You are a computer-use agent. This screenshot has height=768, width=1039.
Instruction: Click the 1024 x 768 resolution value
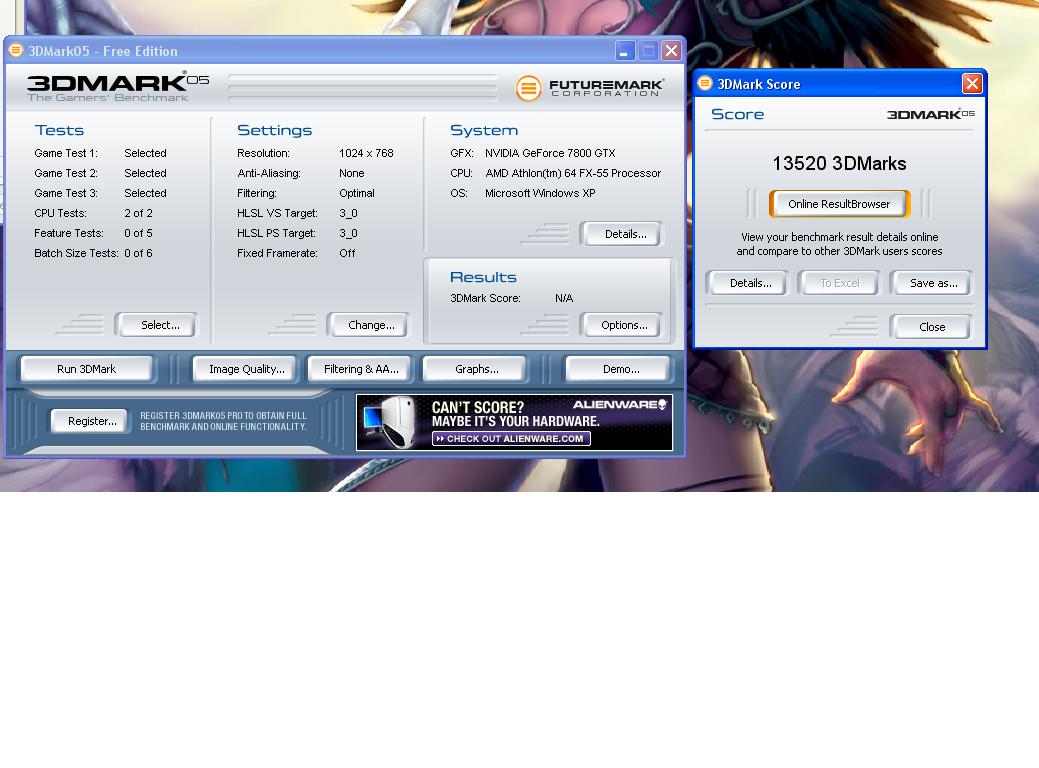[366, 153]
